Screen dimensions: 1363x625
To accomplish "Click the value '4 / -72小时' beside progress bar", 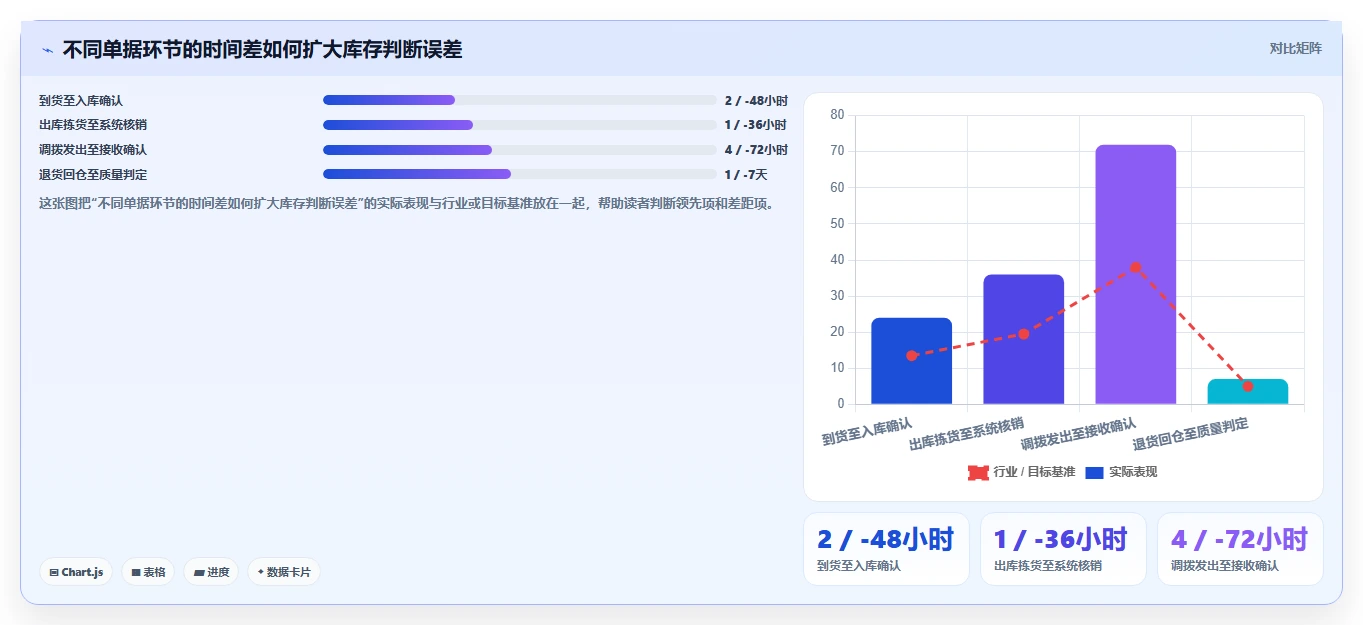I will click(x=756, y=150).
